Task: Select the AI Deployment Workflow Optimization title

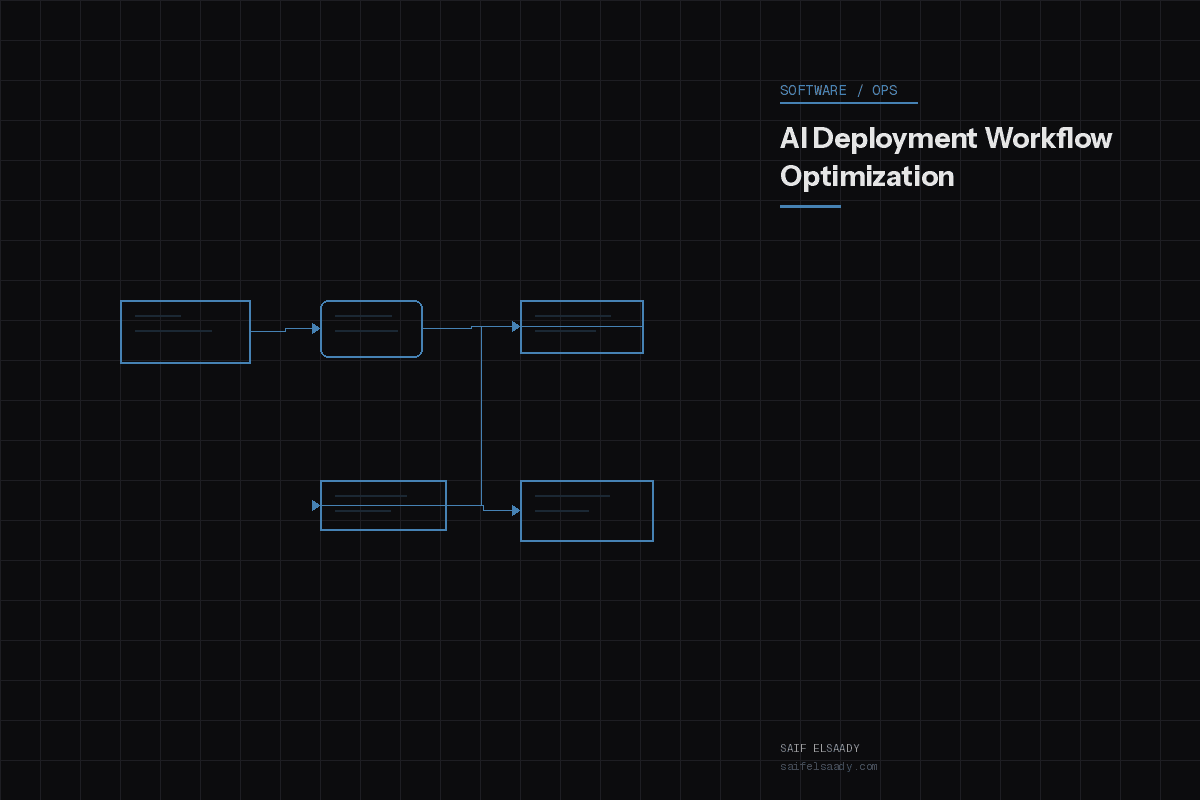Action: pyautogui.click(x=945, y=157)
